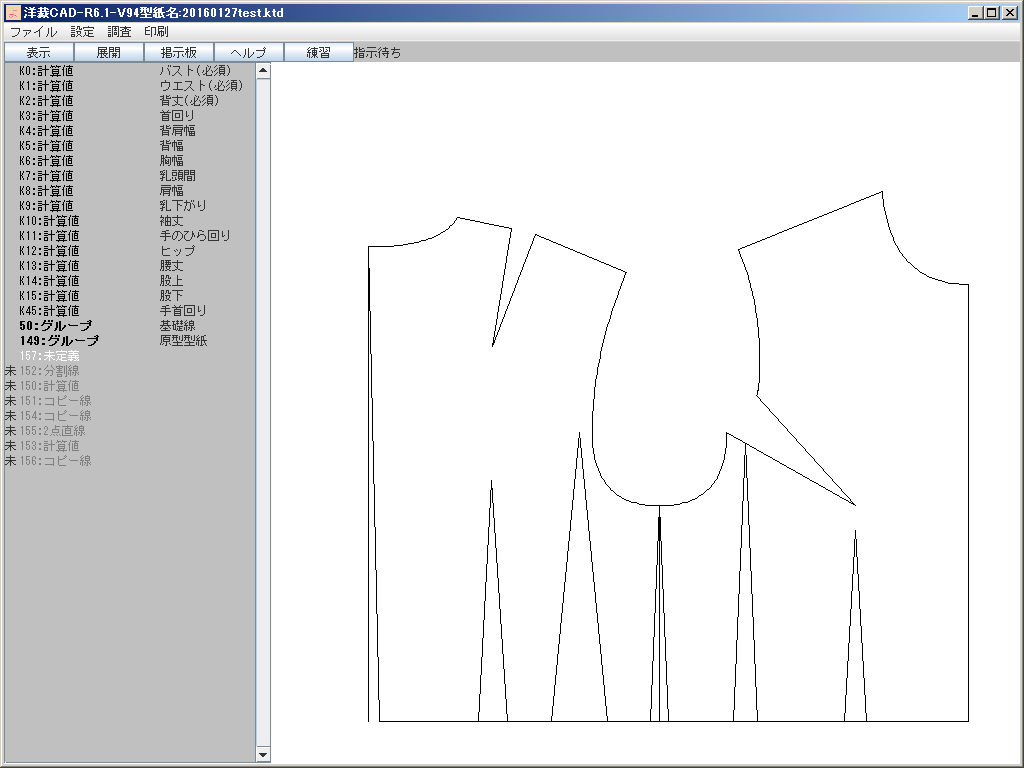Screen dimensions: 1024x768
Task: Click the ヒップ label
Action: pos(178,251)
